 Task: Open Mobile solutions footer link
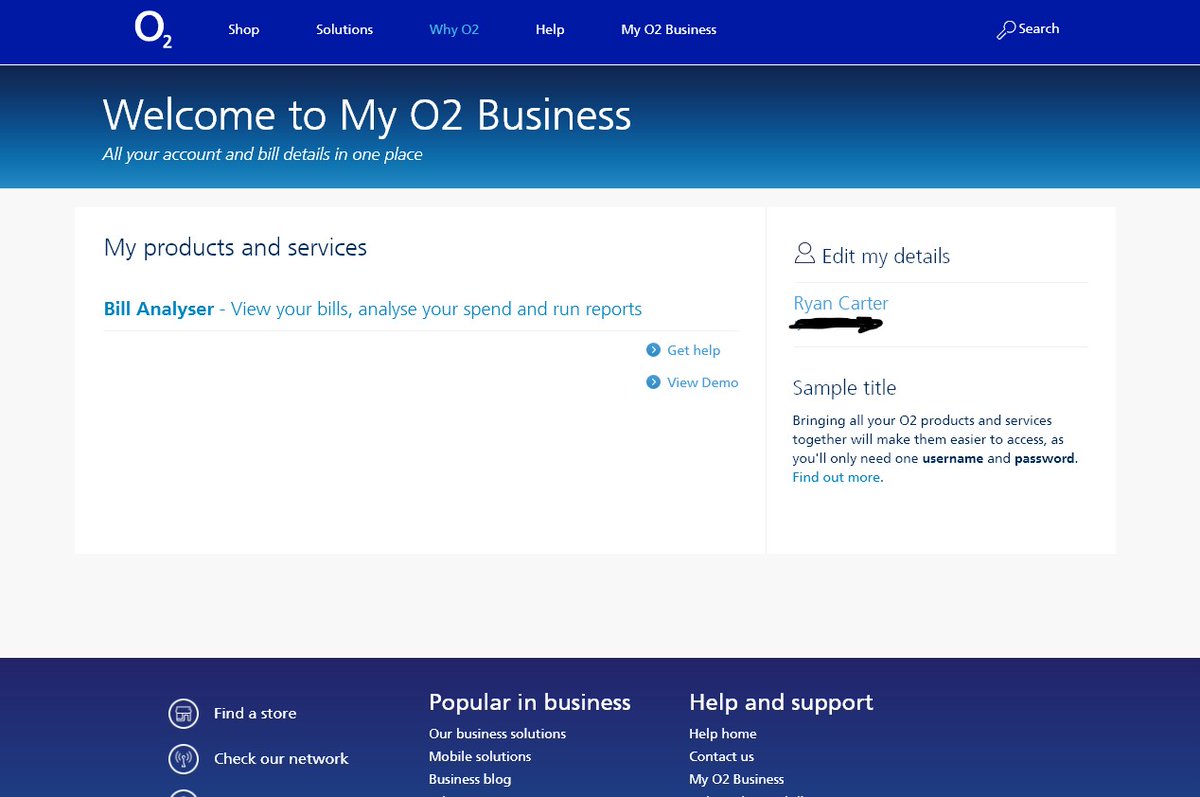pos(480,757)
